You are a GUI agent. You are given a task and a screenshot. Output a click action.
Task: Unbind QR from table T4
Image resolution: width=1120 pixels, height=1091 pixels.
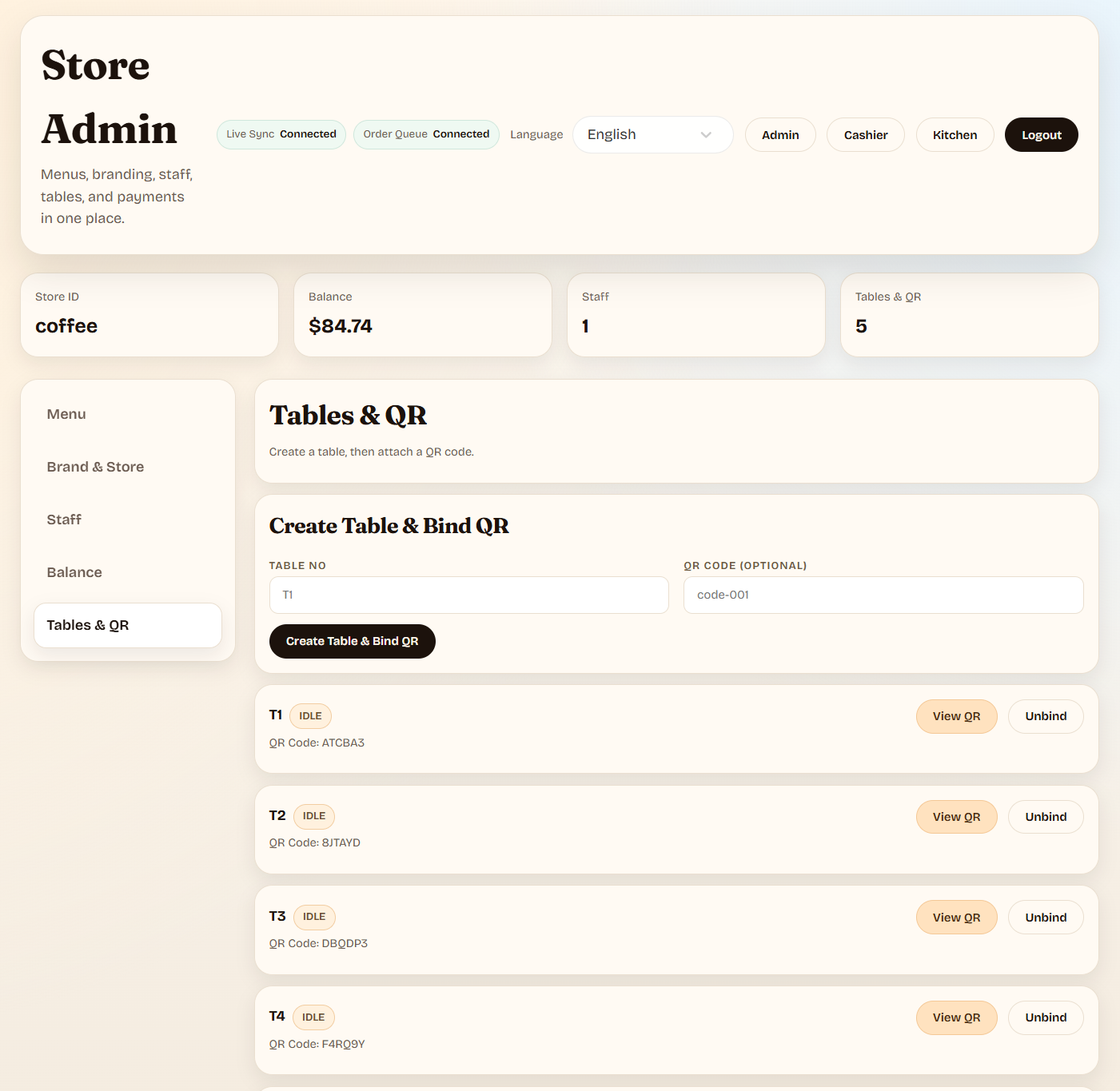coord(1046,1017)
